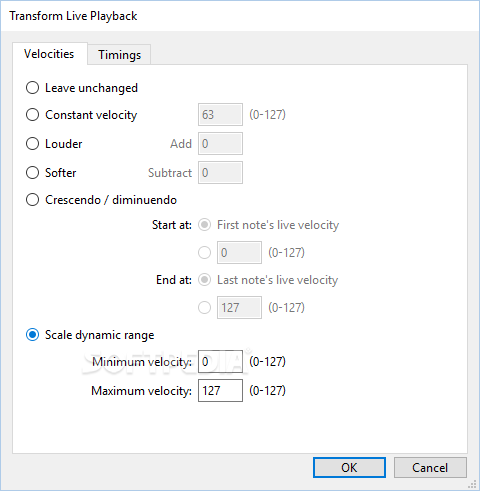Click the OK button

point(349,467)
